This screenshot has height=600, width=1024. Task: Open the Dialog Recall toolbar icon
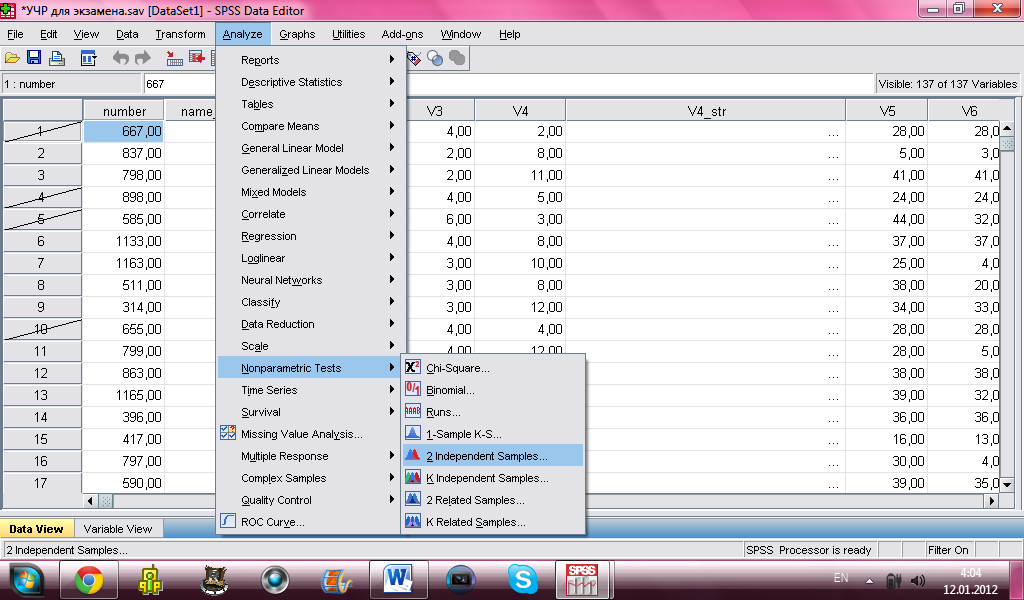click(x=88, y=58)
